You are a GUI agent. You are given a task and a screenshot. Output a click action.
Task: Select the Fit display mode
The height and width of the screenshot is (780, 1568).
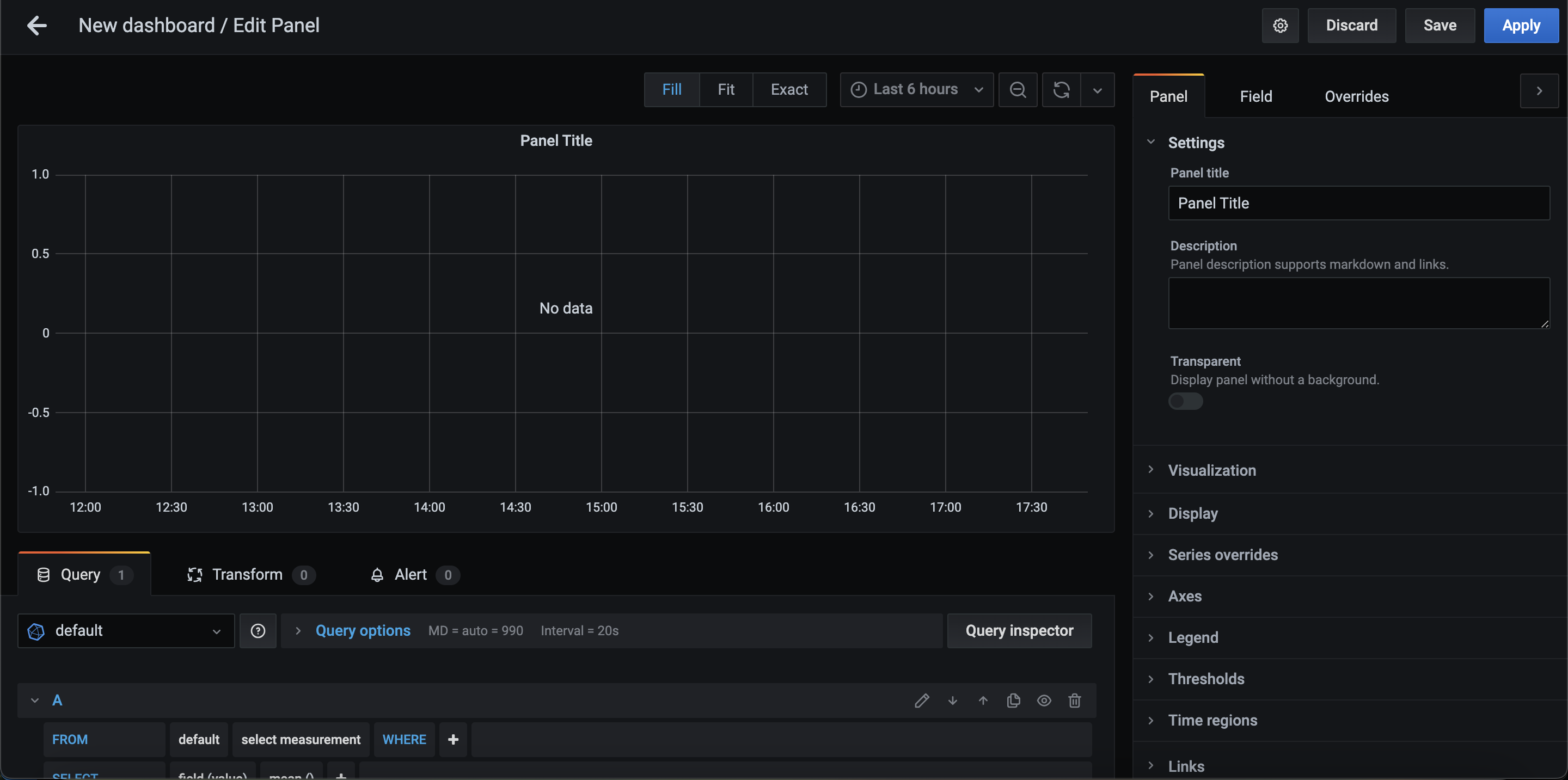coord(726,89)
